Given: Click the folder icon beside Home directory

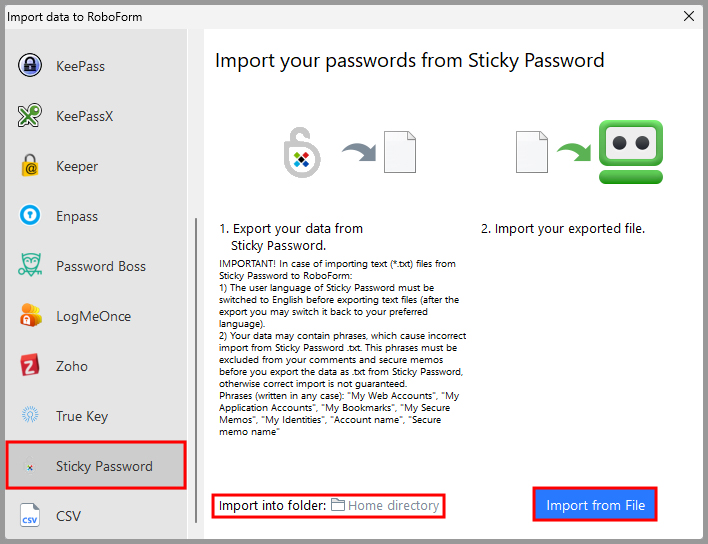Looking at the screenshot, I should 338,505.
